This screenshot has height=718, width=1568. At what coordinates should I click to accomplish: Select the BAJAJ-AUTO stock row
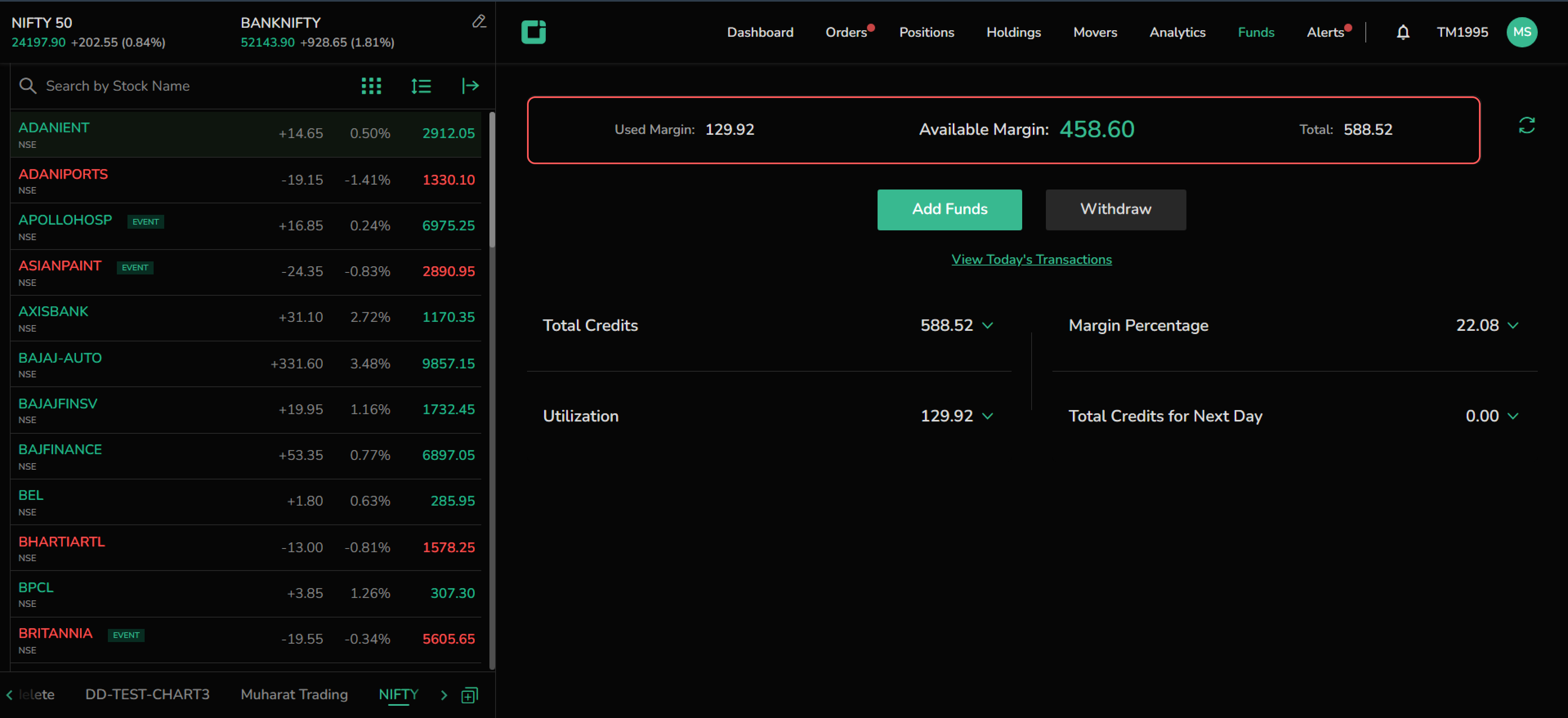(246, 364)
